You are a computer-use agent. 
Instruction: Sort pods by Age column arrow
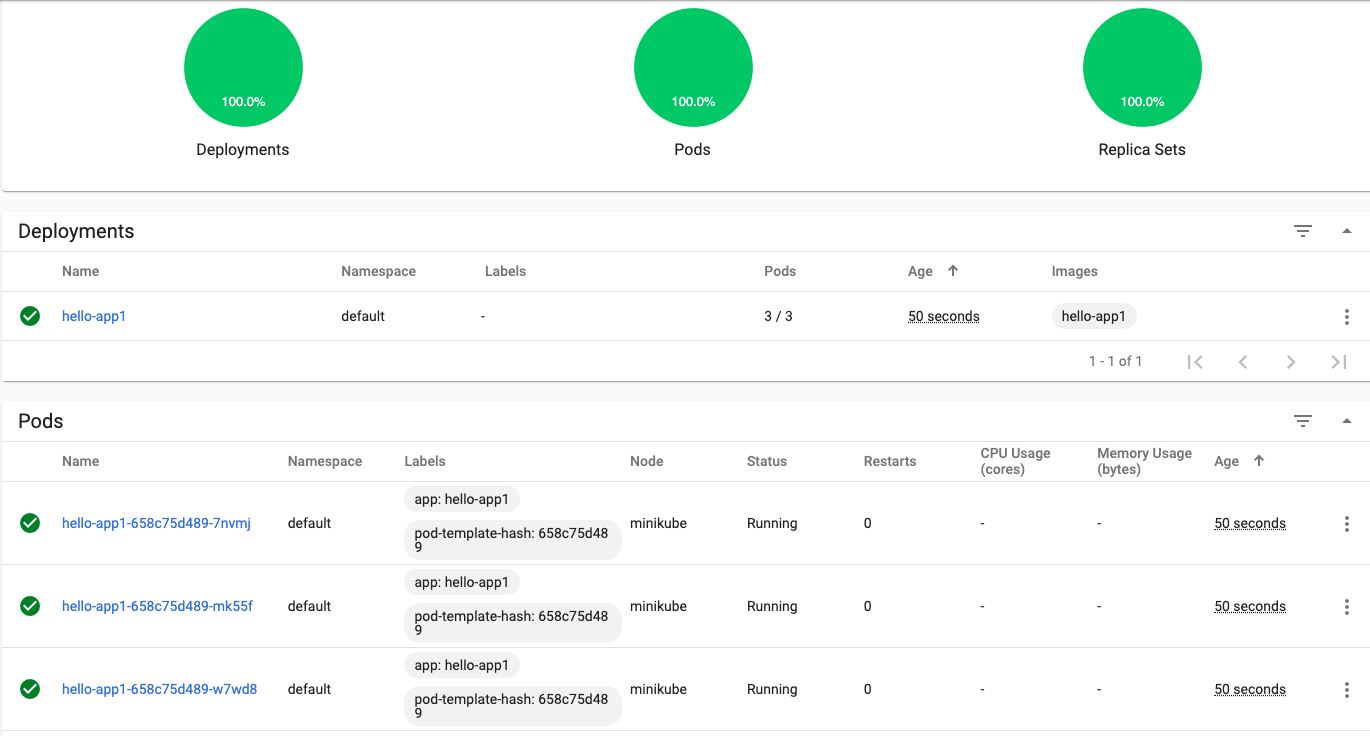1258,461
